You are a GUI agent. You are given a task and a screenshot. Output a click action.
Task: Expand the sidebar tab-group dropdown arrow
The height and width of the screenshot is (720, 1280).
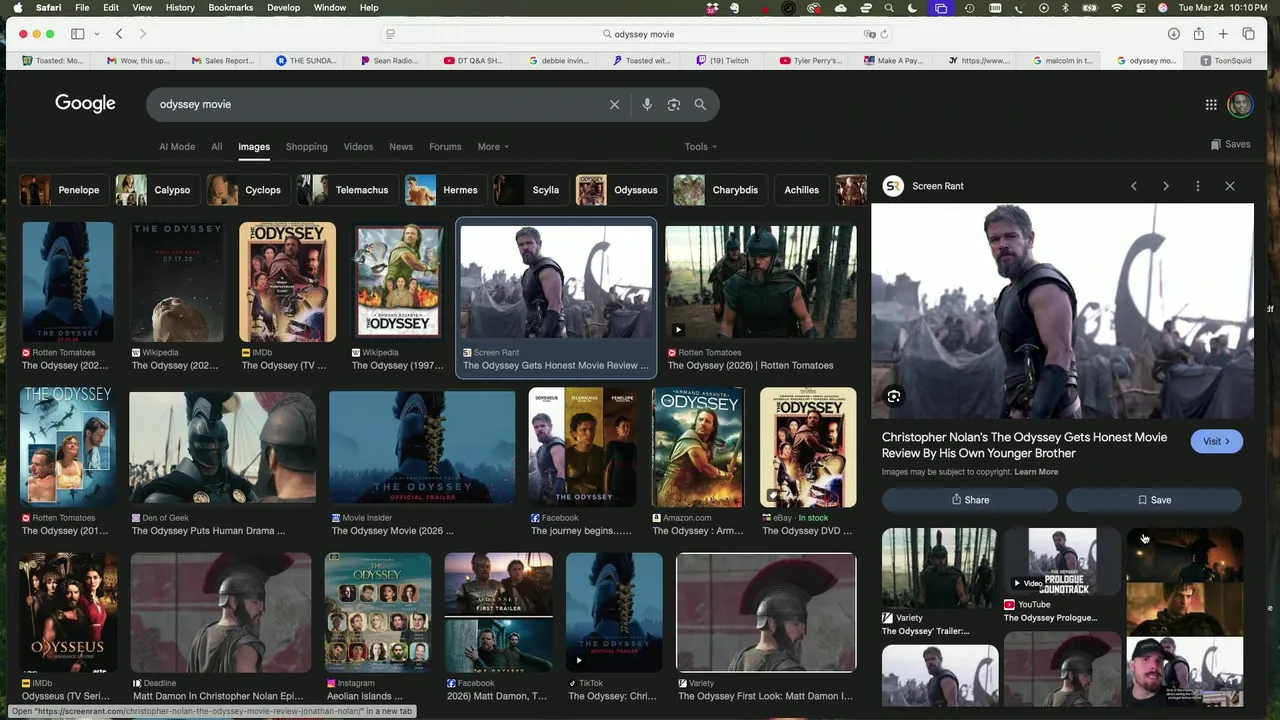point(97,34)
